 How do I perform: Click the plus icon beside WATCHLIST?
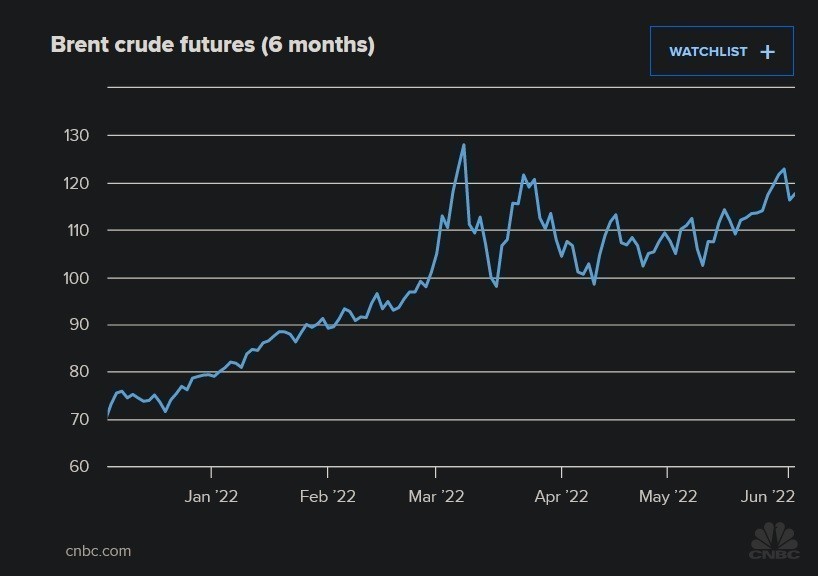(767, 52)
